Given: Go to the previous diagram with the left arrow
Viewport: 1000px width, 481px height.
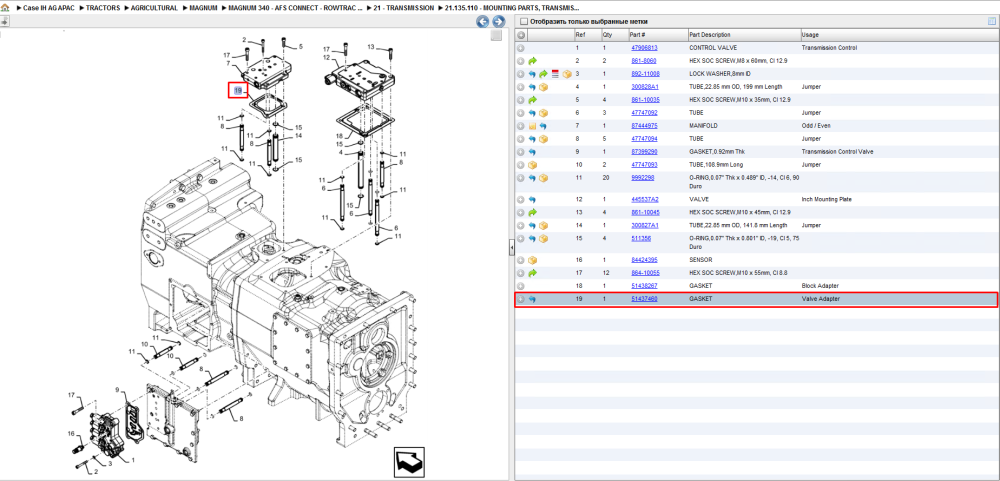Looking at the screenshot, I should [483, 22].
